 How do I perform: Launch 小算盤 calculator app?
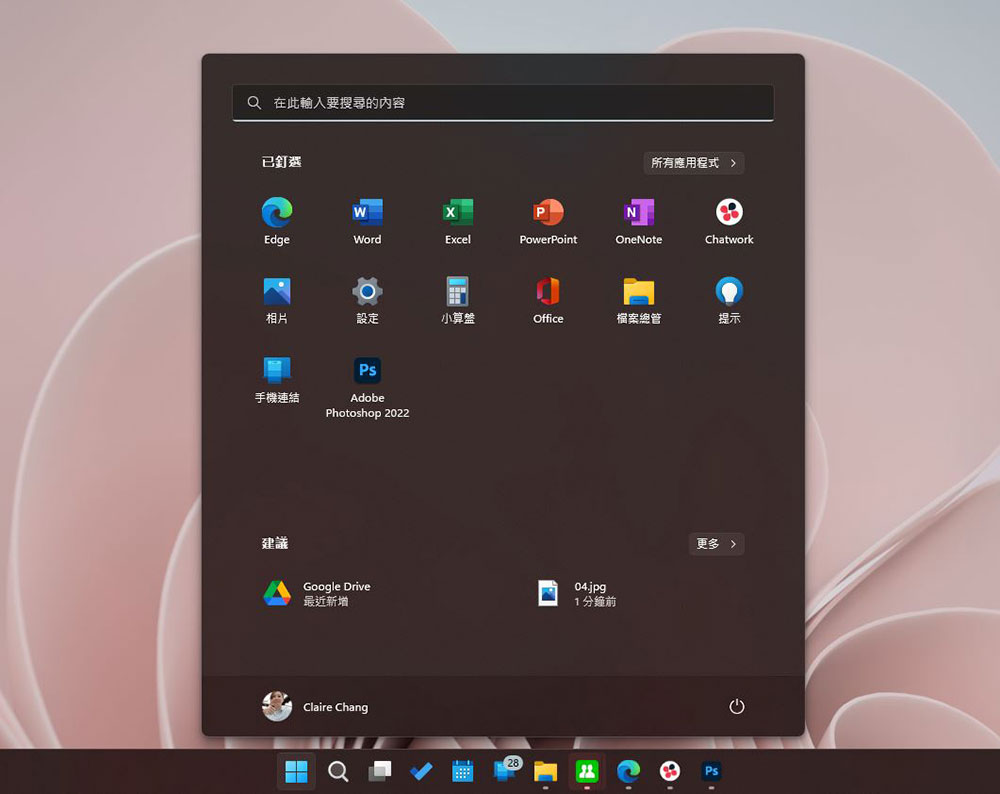point(458,300)
